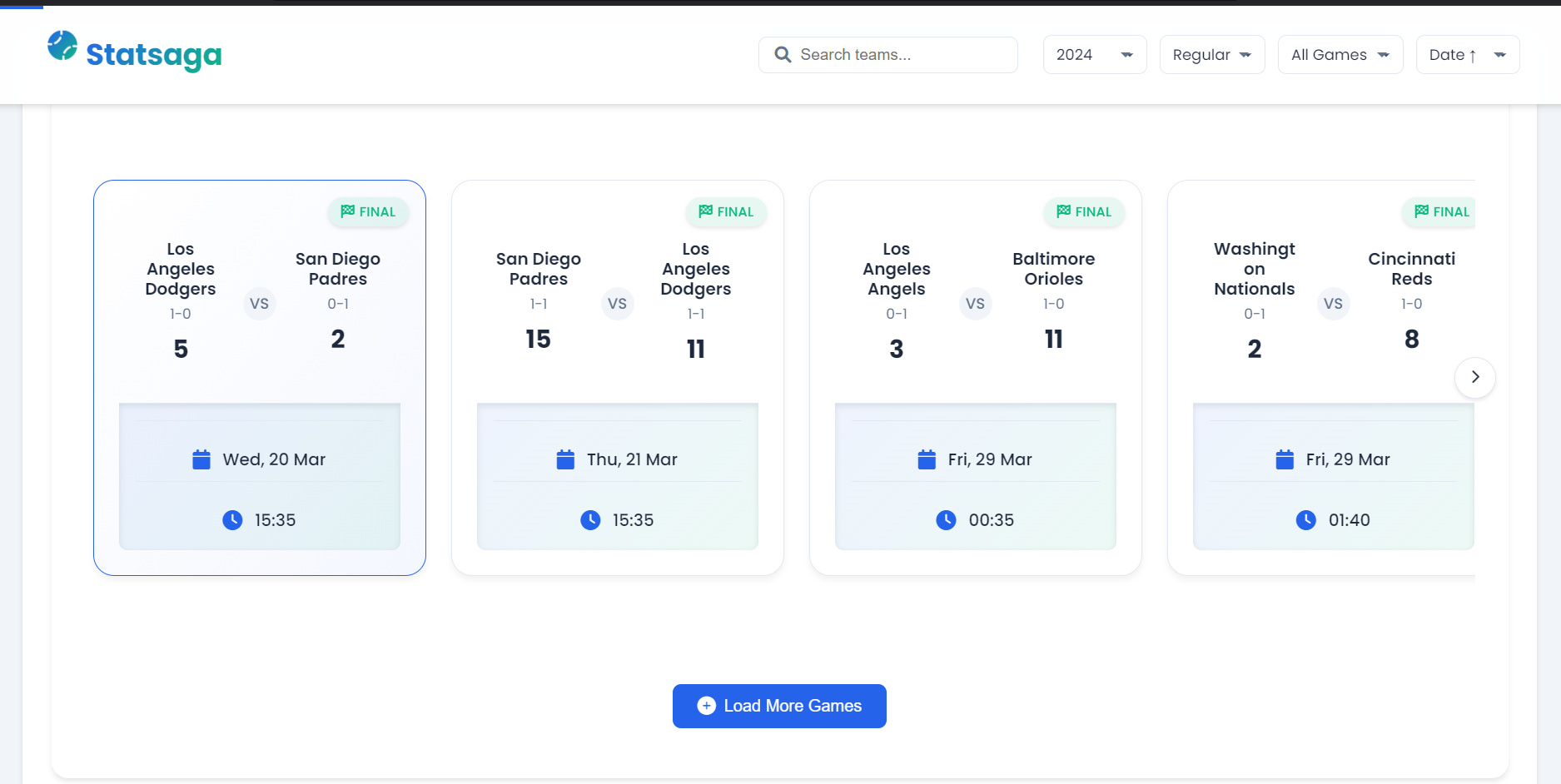Open the 2024 season year dropdown
The height and width of the screenshot is (784, 1561).
[1095, 55]
